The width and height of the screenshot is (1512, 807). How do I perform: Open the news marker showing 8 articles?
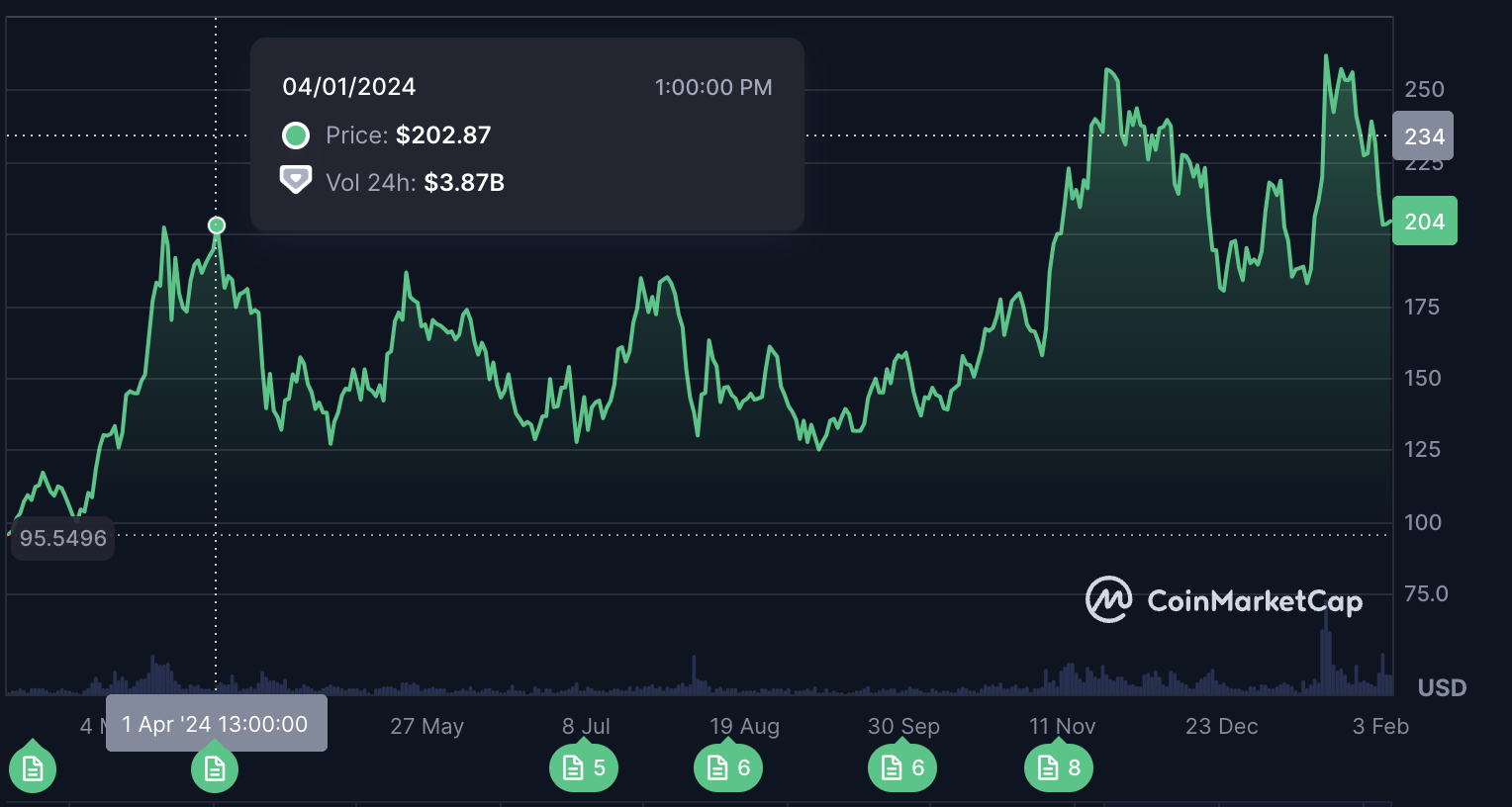1059,768
